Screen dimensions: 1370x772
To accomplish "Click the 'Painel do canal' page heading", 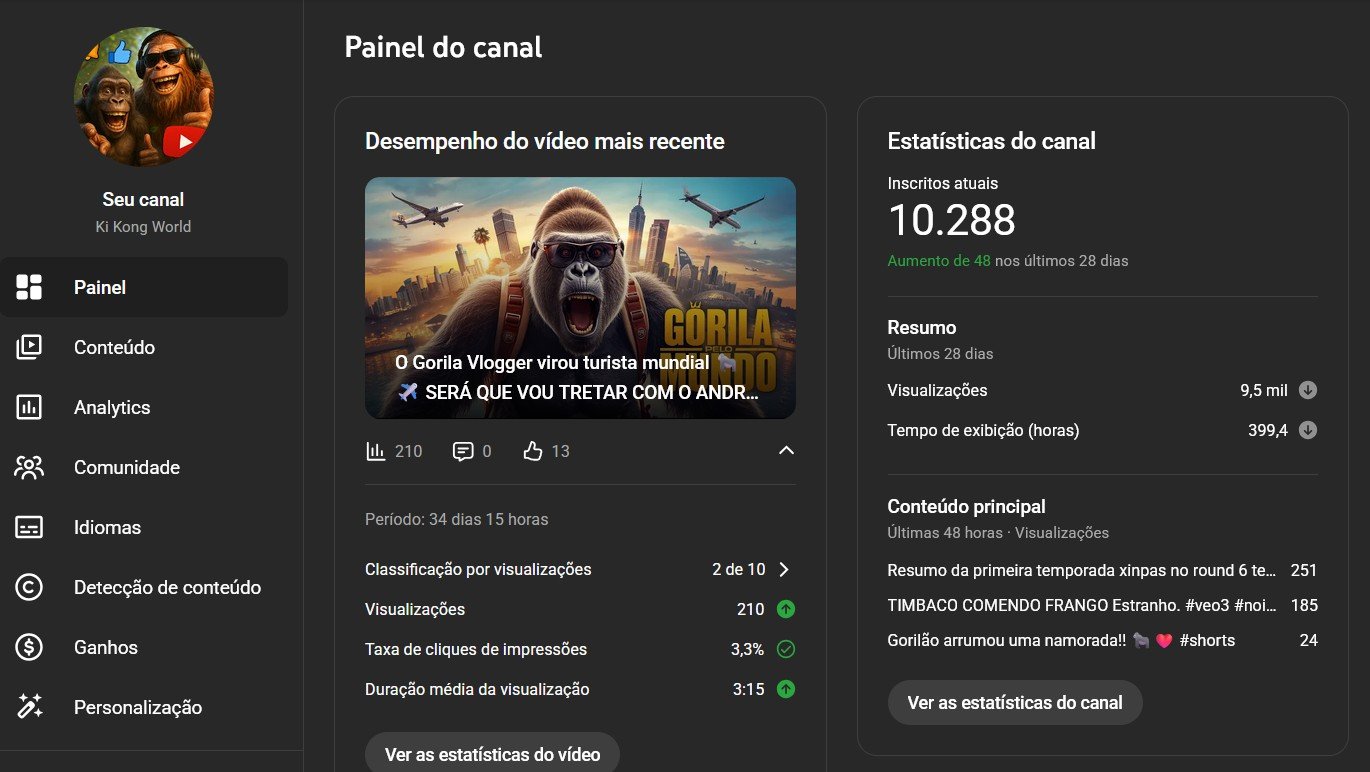I will coord(443,47).
